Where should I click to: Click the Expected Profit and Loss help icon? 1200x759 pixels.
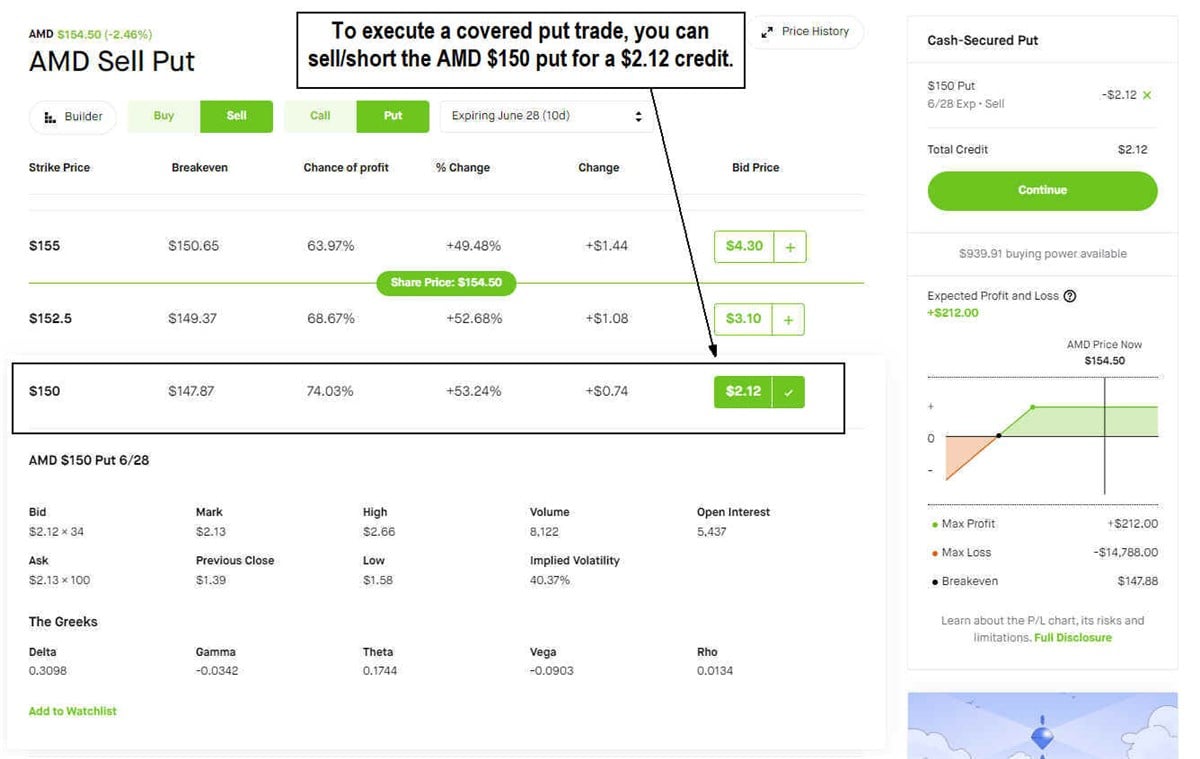point(1070,296)
